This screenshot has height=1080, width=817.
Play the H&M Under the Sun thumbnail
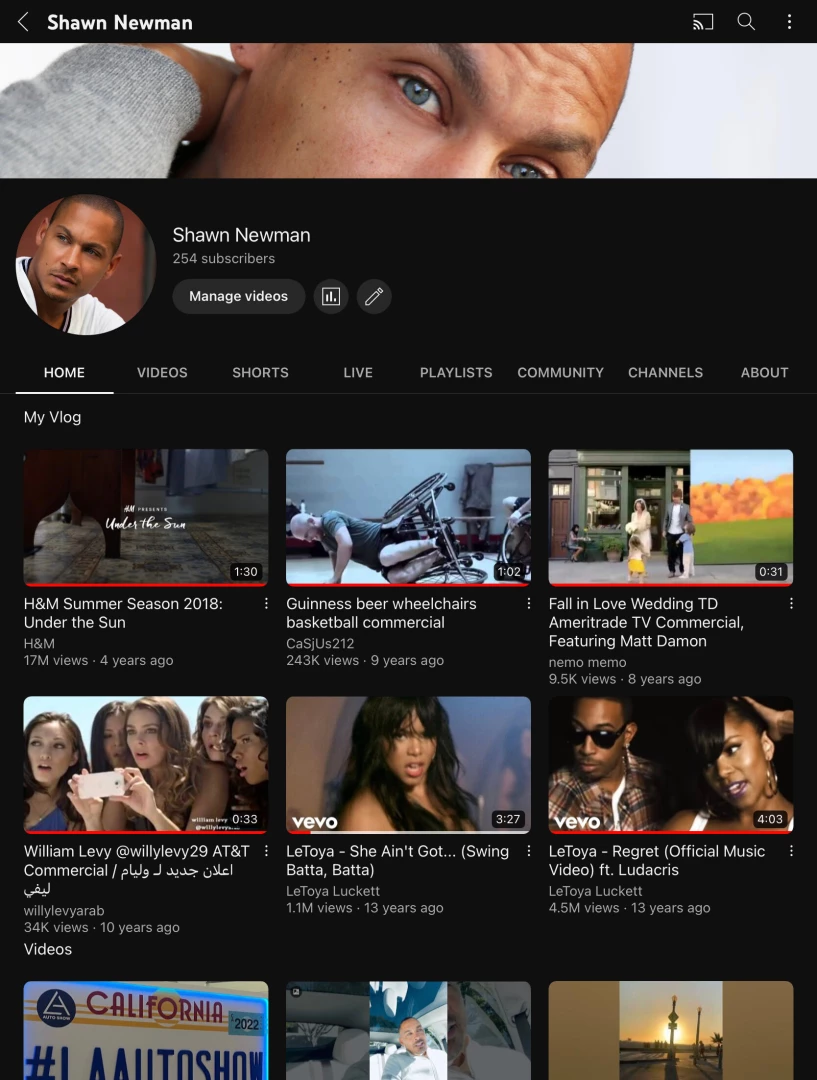pos(146,517)
